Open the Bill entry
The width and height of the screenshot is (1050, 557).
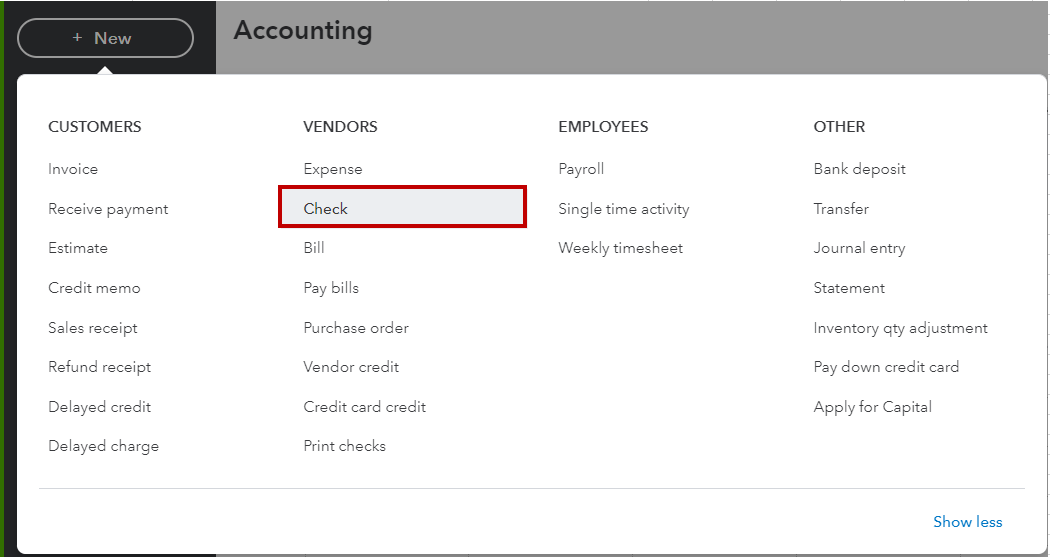[x=314, y=248]
